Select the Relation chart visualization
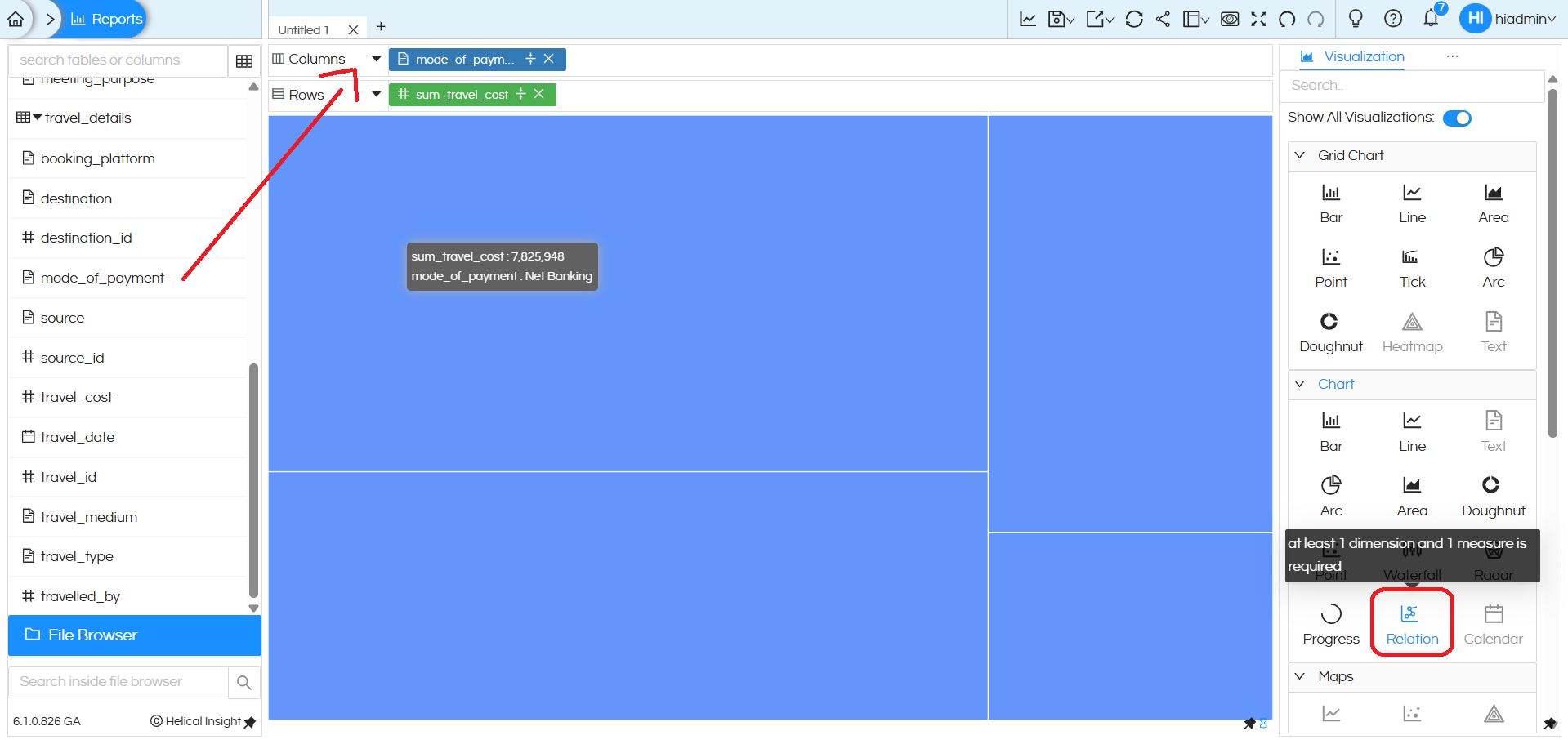1568x740 pixels. coord(1411,622)
